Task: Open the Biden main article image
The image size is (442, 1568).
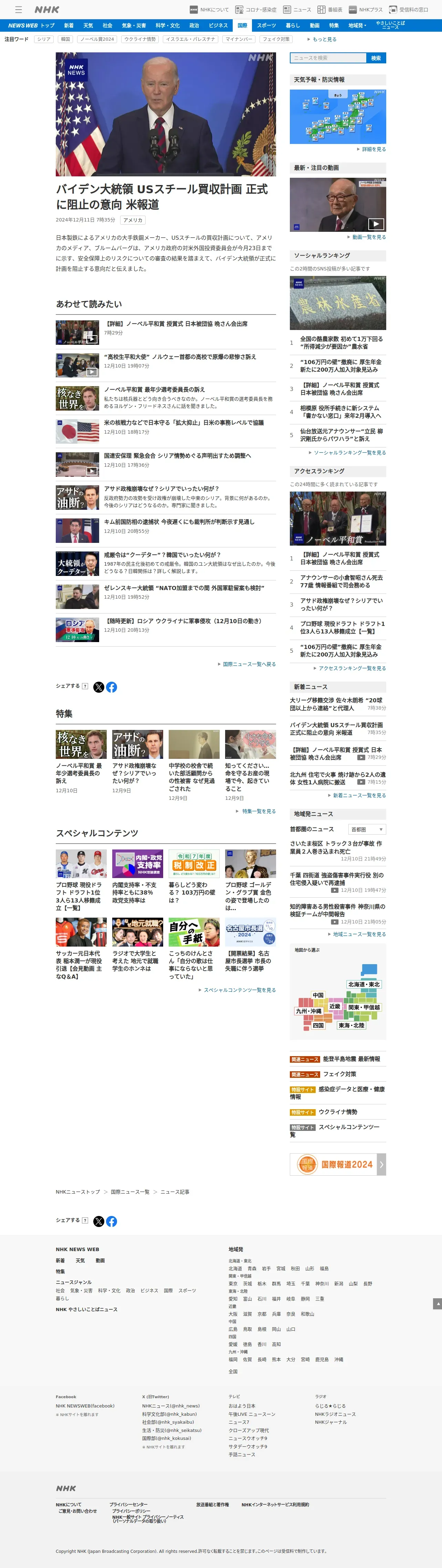Action: (165, 114)
